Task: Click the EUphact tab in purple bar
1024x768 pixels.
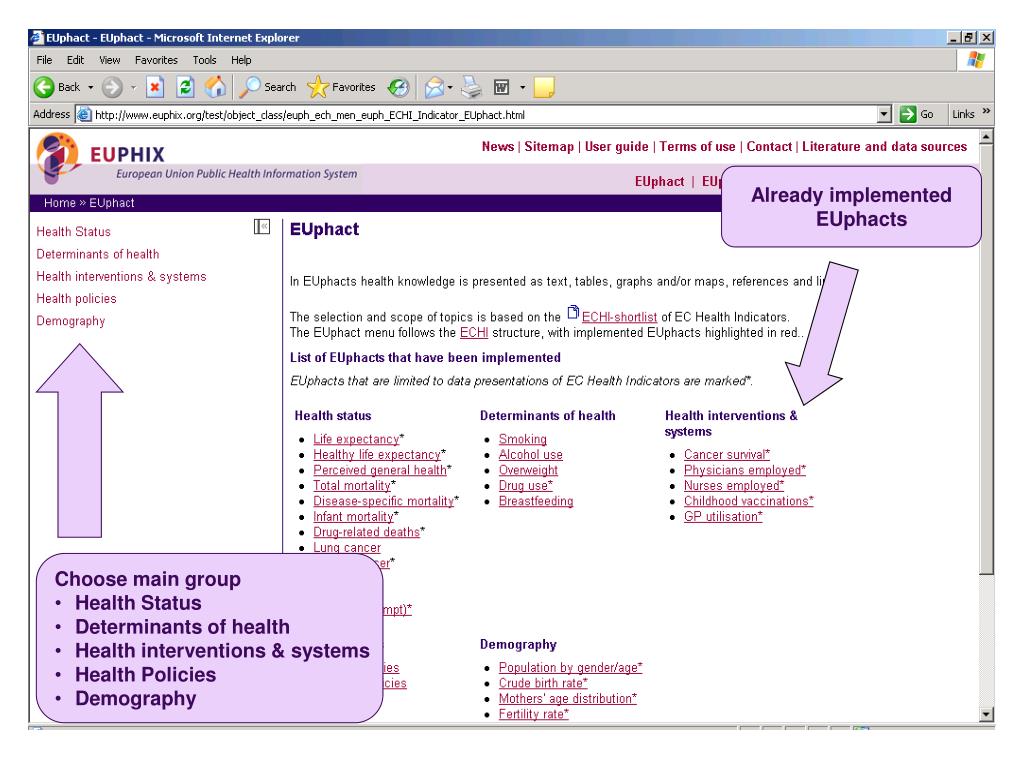Action: (659, 182)
